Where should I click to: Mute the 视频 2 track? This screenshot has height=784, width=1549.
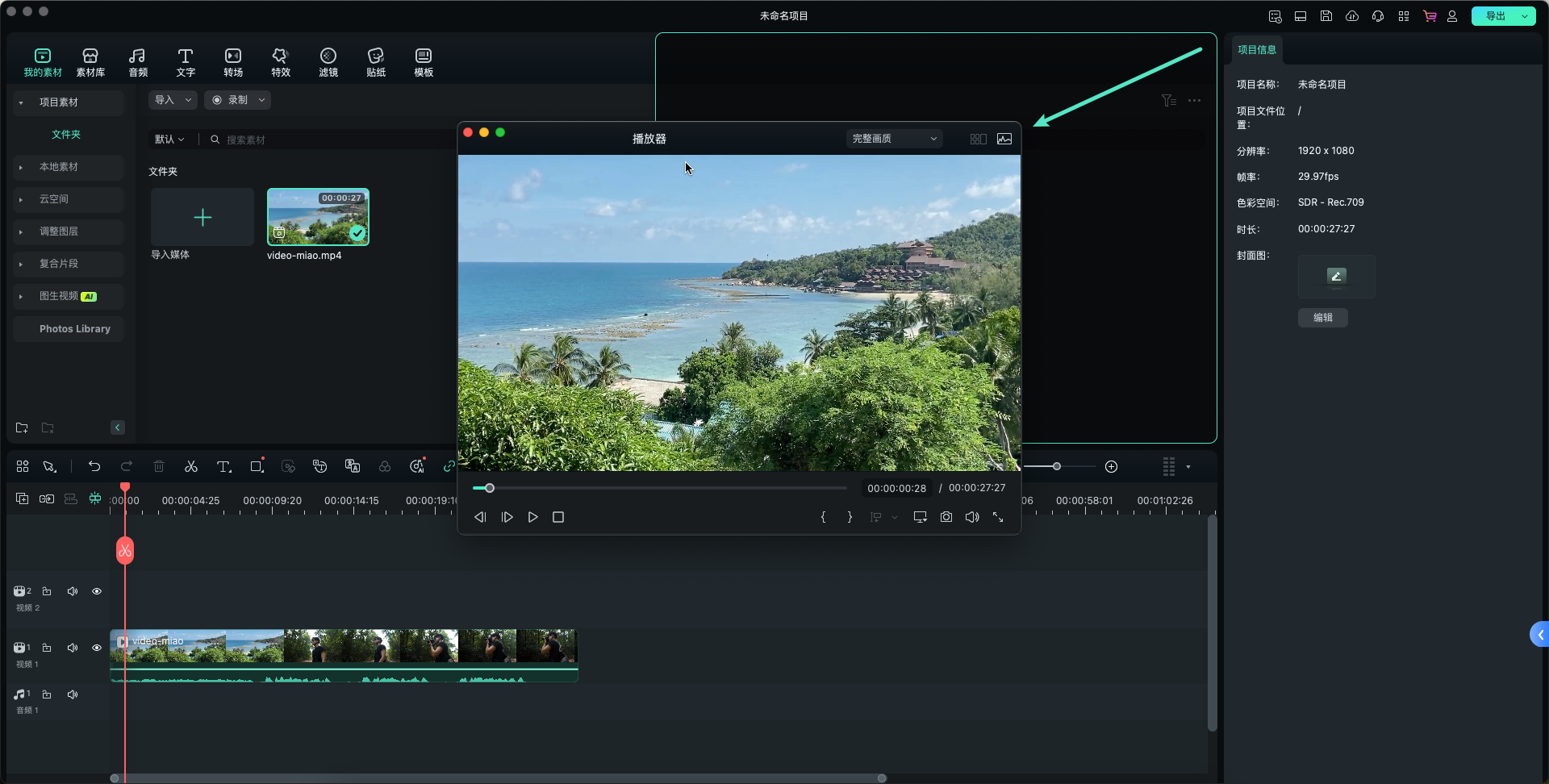(73, 591)
